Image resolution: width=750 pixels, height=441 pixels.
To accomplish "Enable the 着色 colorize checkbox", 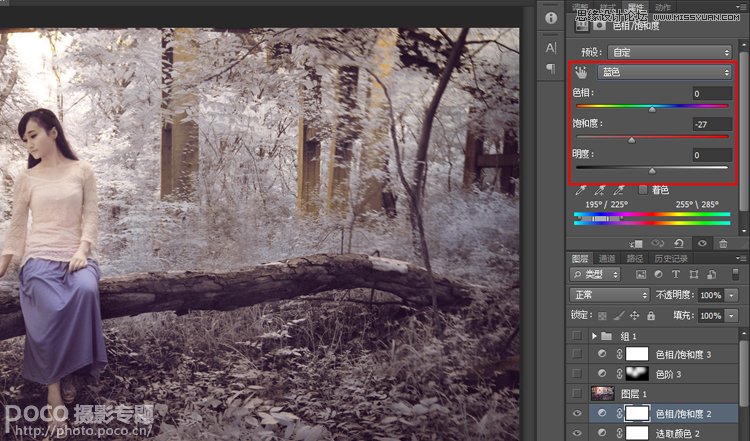I will coord(643,189).
